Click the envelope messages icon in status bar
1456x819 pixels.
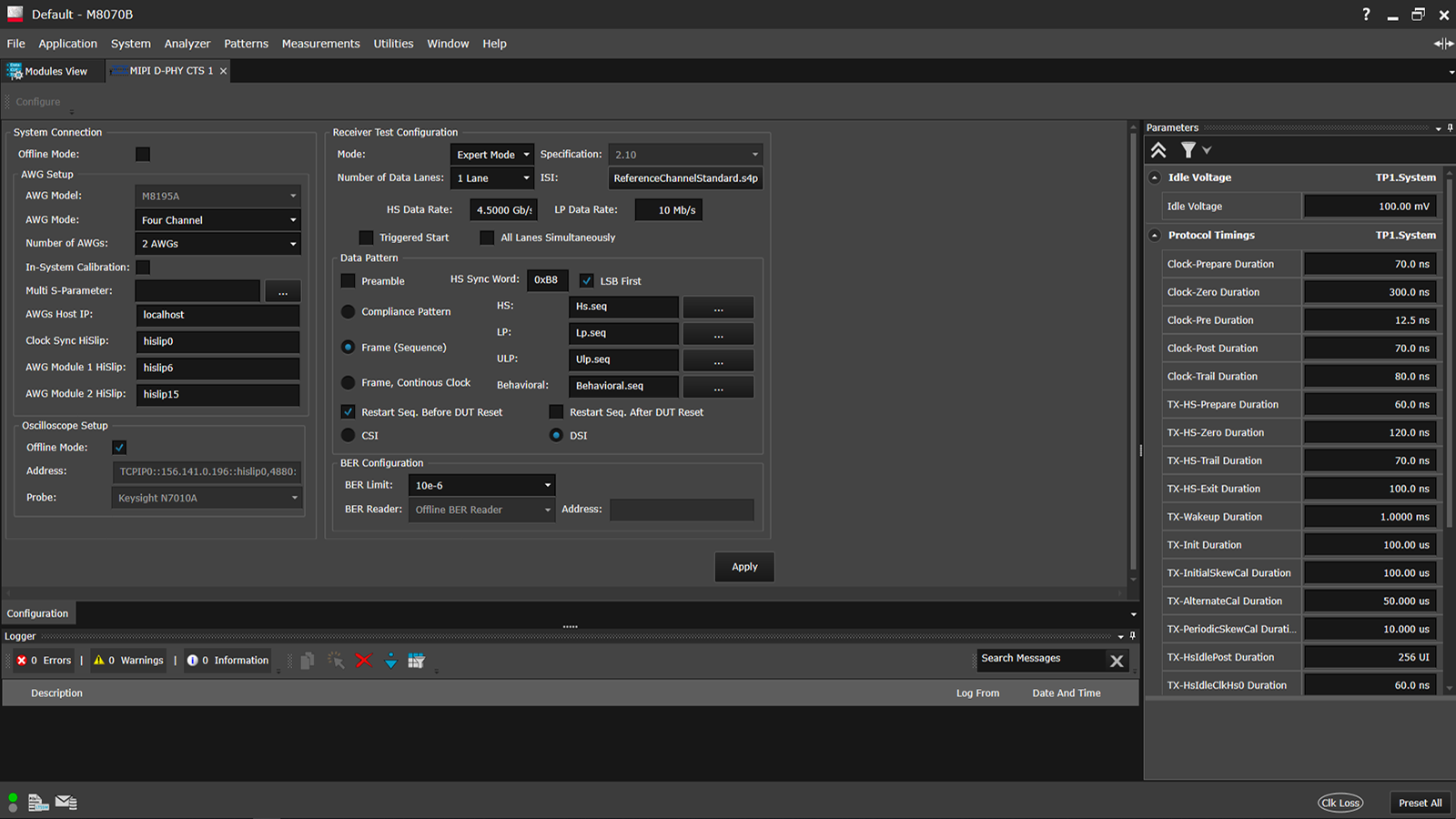(x=66, y=802)
